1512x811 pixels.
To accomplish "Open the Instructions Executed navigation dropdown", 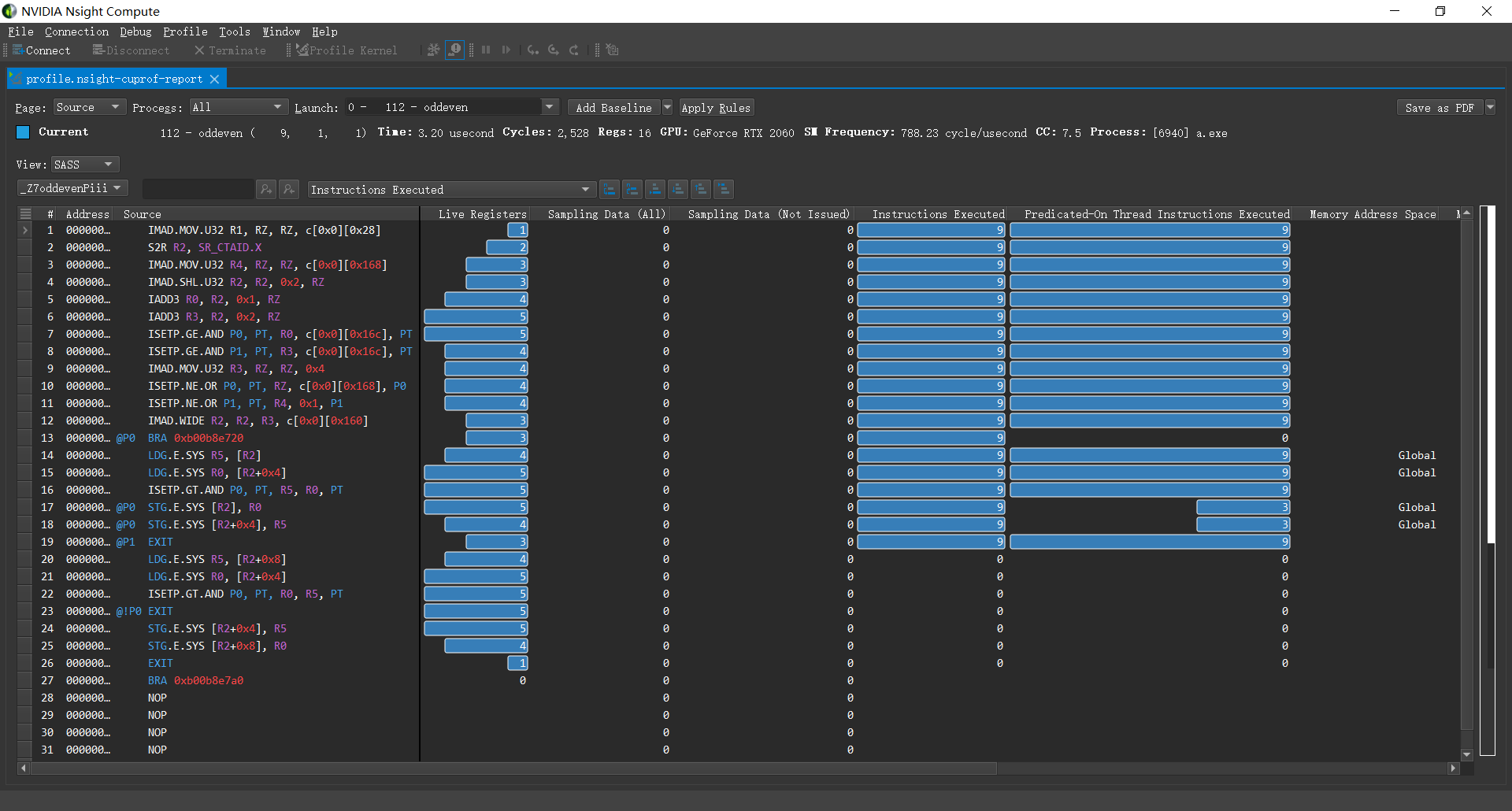I will [x=450, y=189].
